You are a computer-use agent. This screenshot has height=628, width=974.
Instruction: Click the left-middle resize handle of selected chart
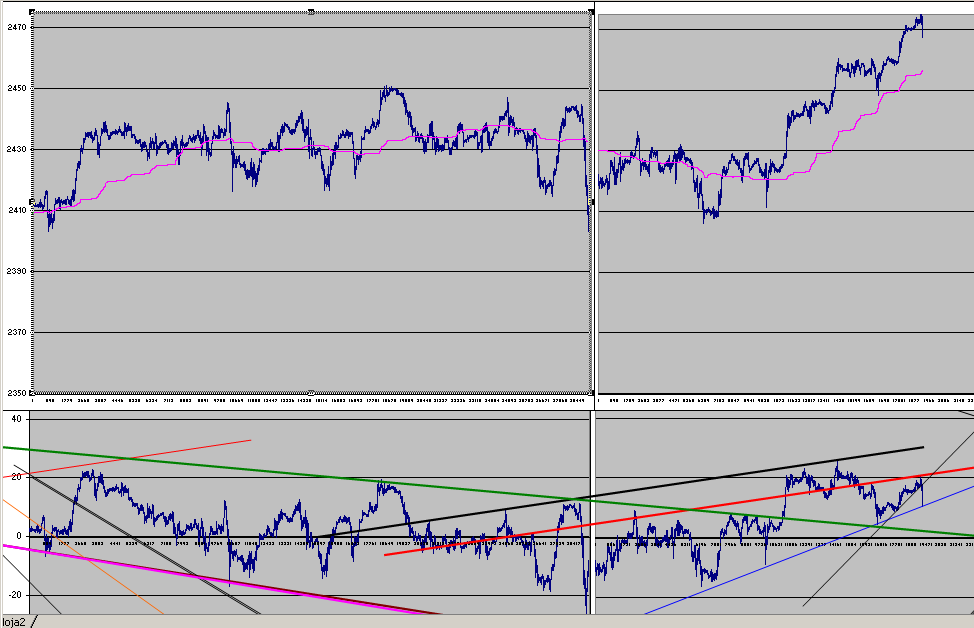point(32,202)
